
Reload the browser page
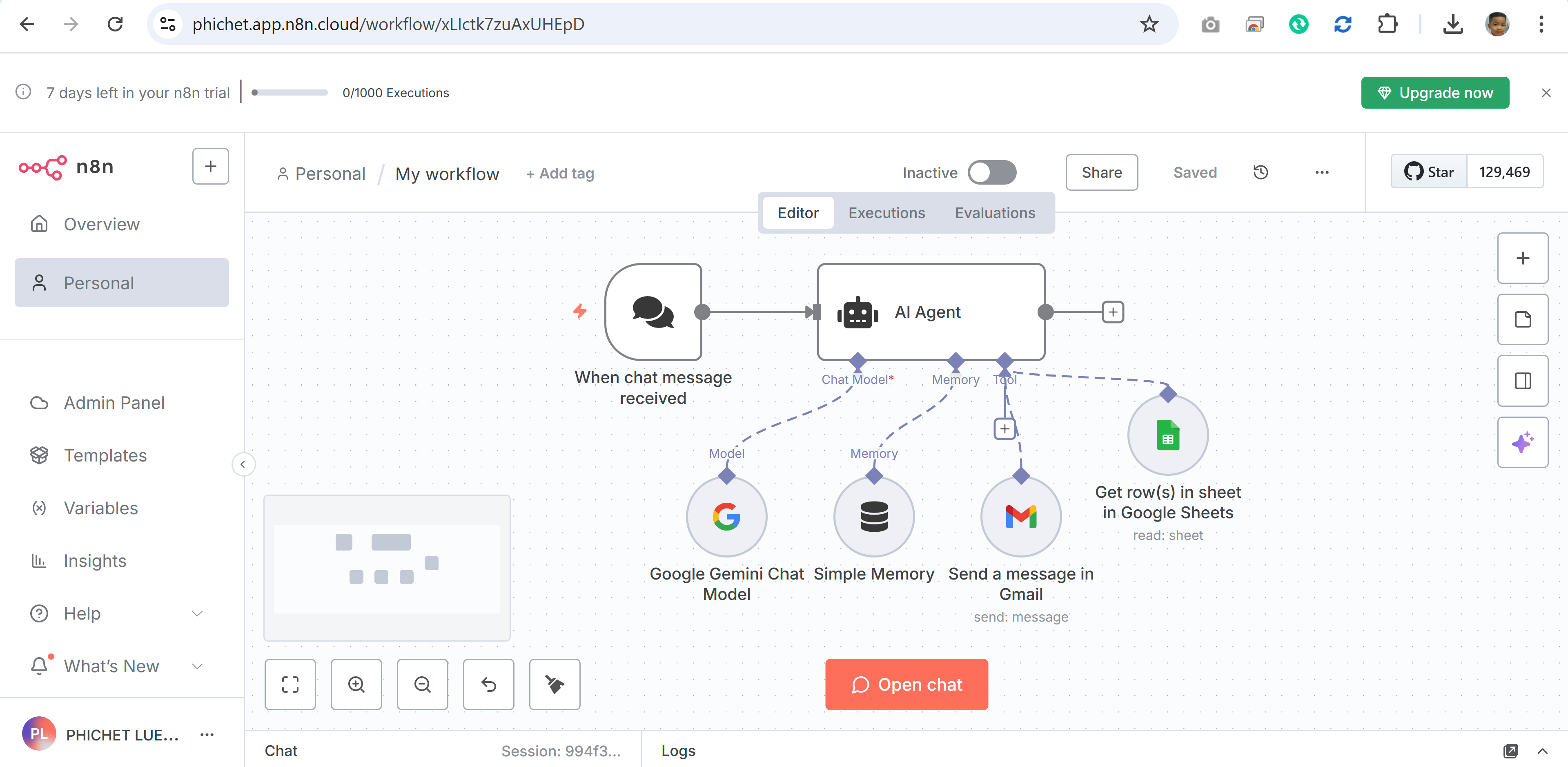pos(115,25)
